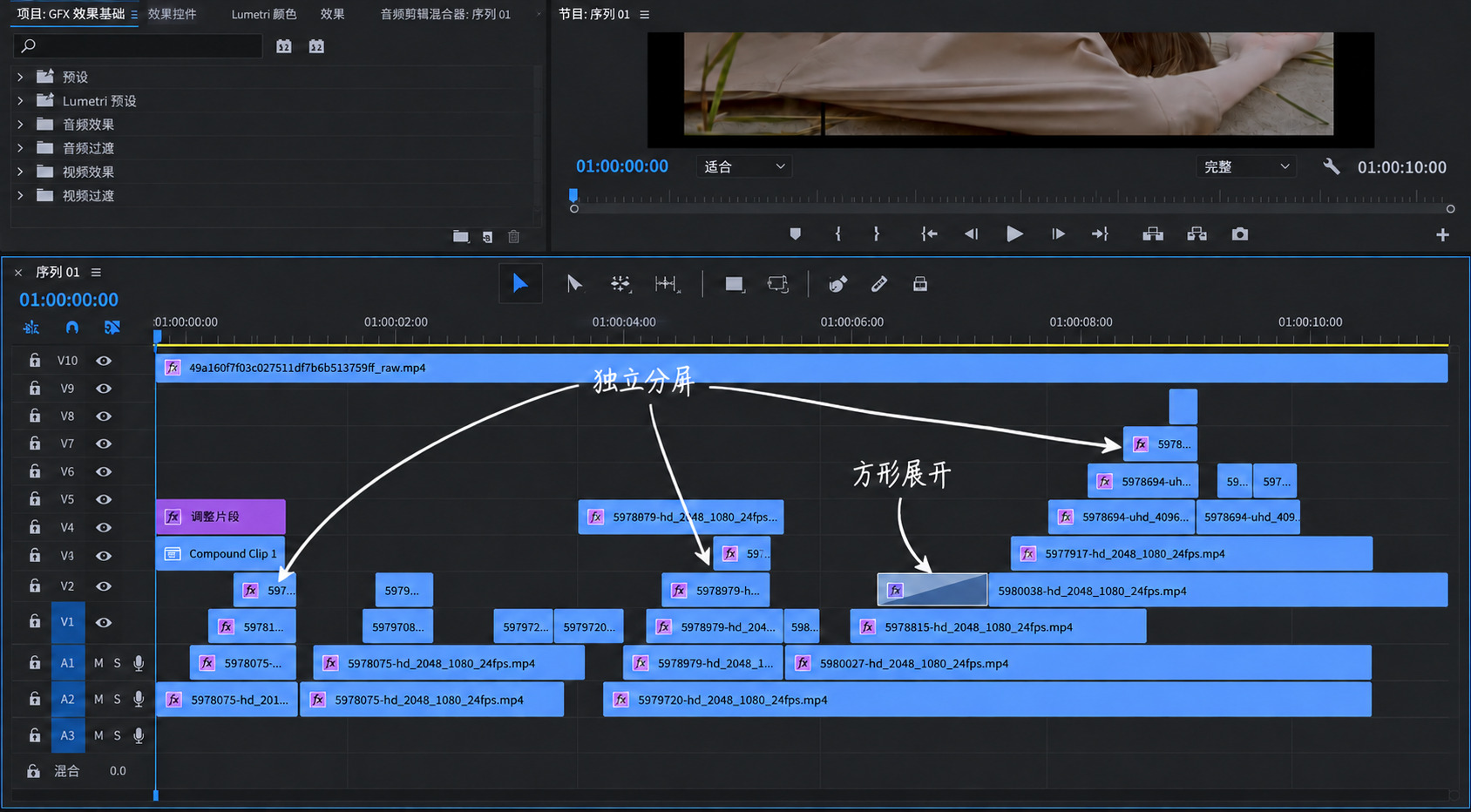Play the sequence in Program monitor
The width and height of the screenshot is (1471, 812).
coord(1014,234)
